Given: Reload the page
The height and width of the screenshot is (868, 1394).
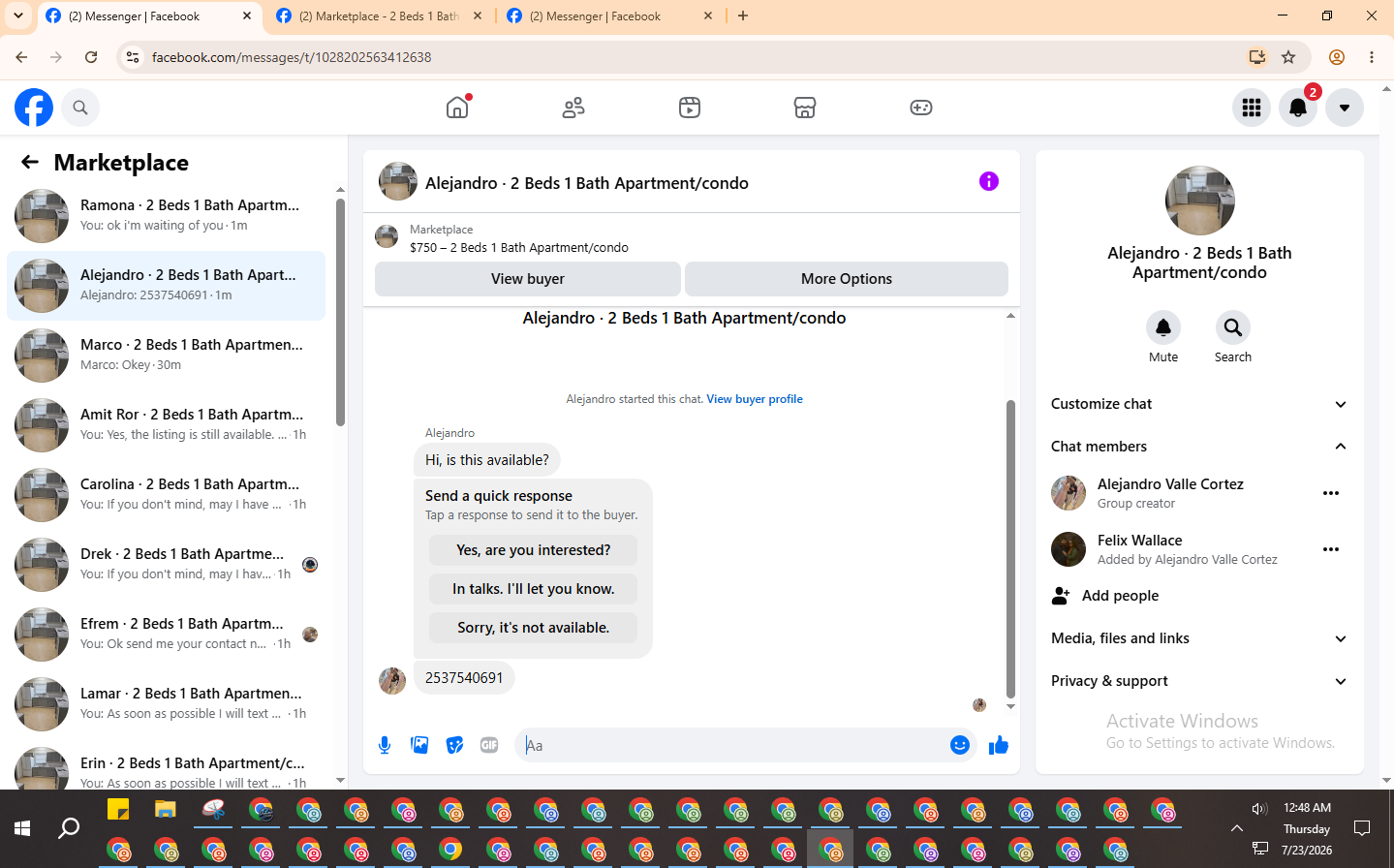Looking at the screenshot, I should 91,57.
